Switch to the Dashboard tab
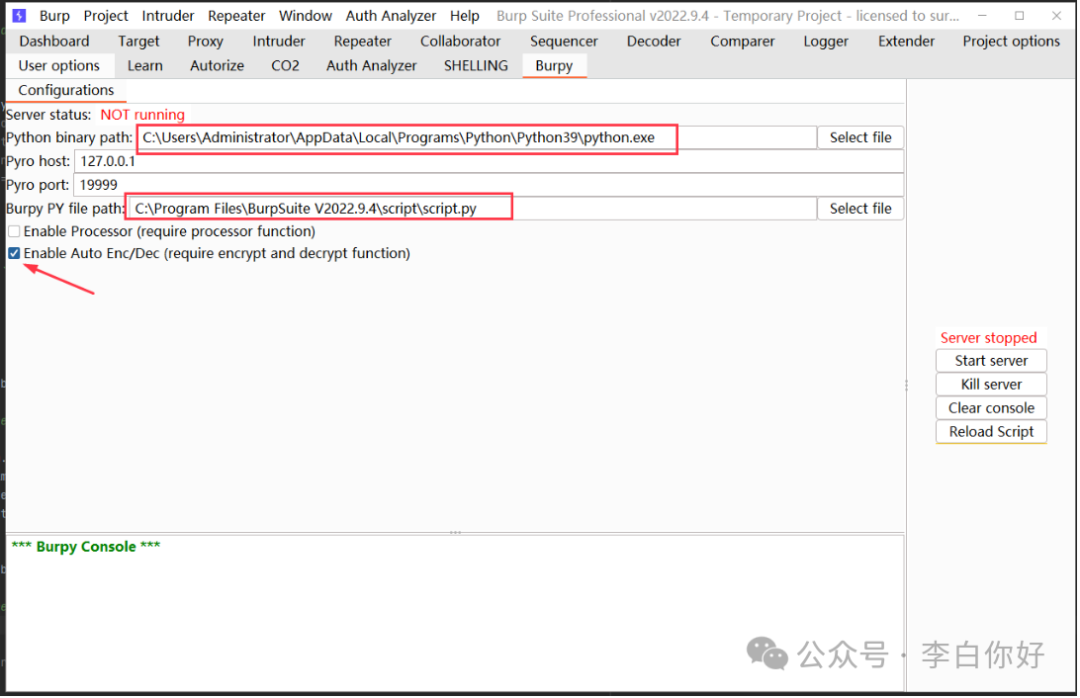Viewport: 1080px width, 698px height. (x=54, y=41)
